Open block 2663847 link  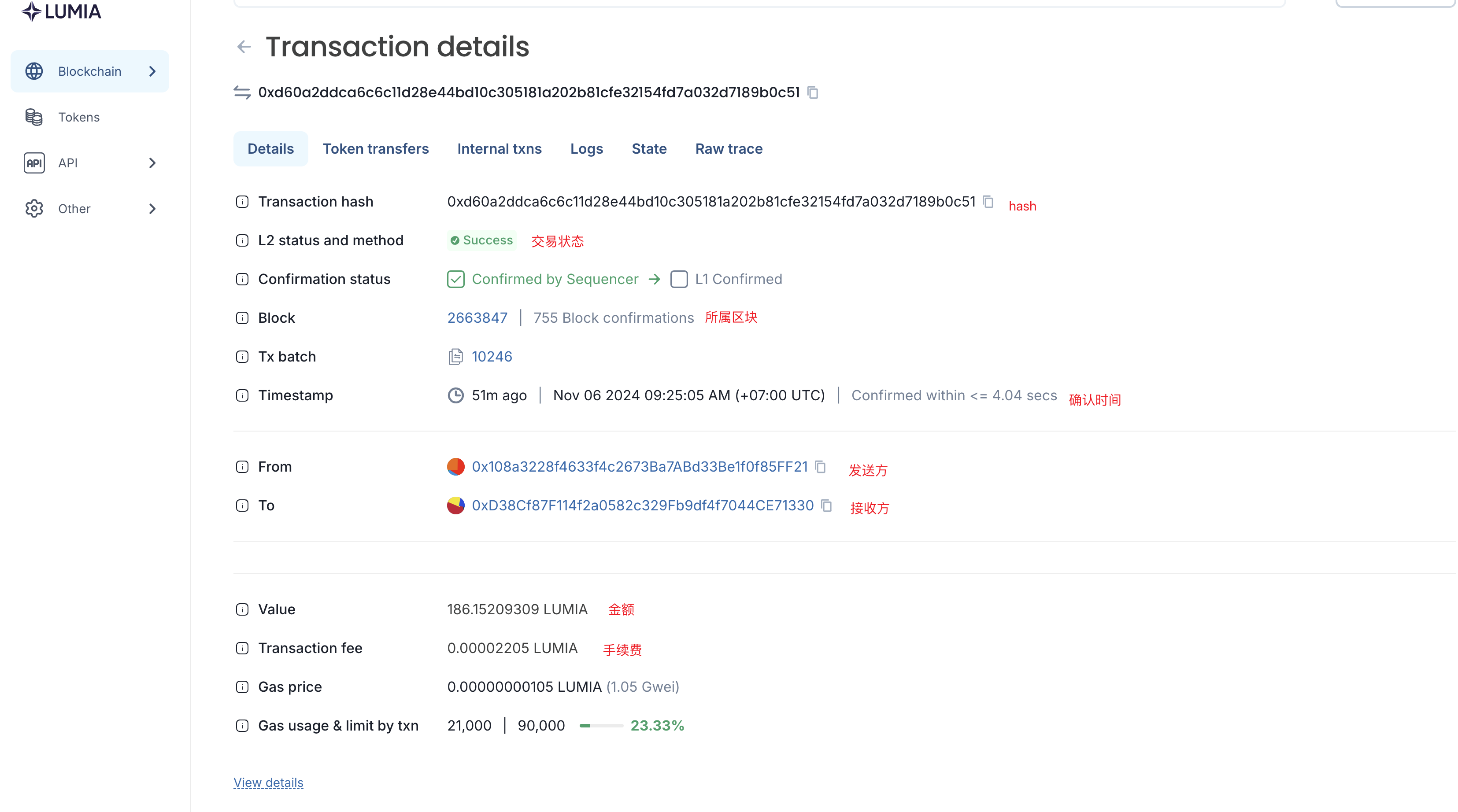[477, 318]
